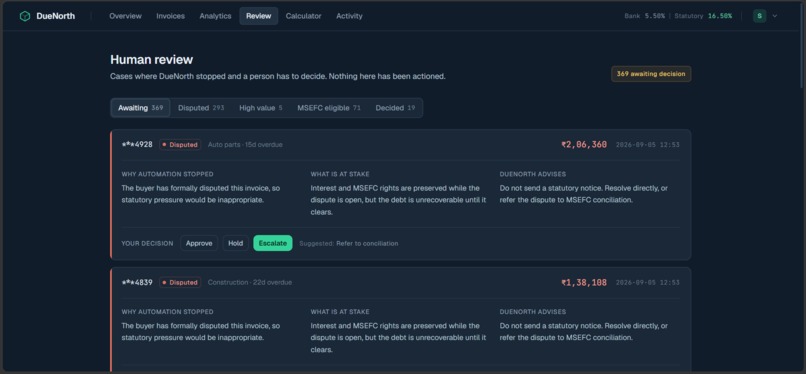This screenshot has height=374, width=806.
Task: Expand the account menu chevron
Action: coord(775,16)
